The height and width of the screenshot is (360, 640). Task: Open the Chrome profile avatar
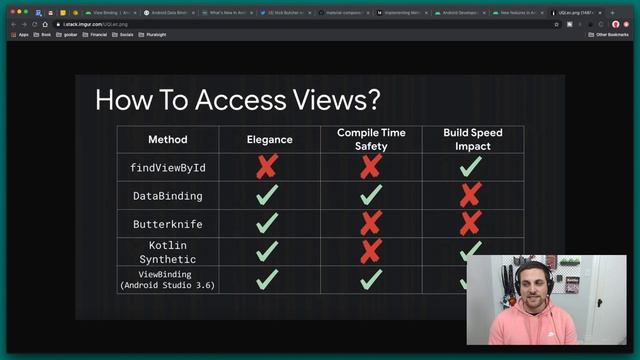click(x=616, y=24)
